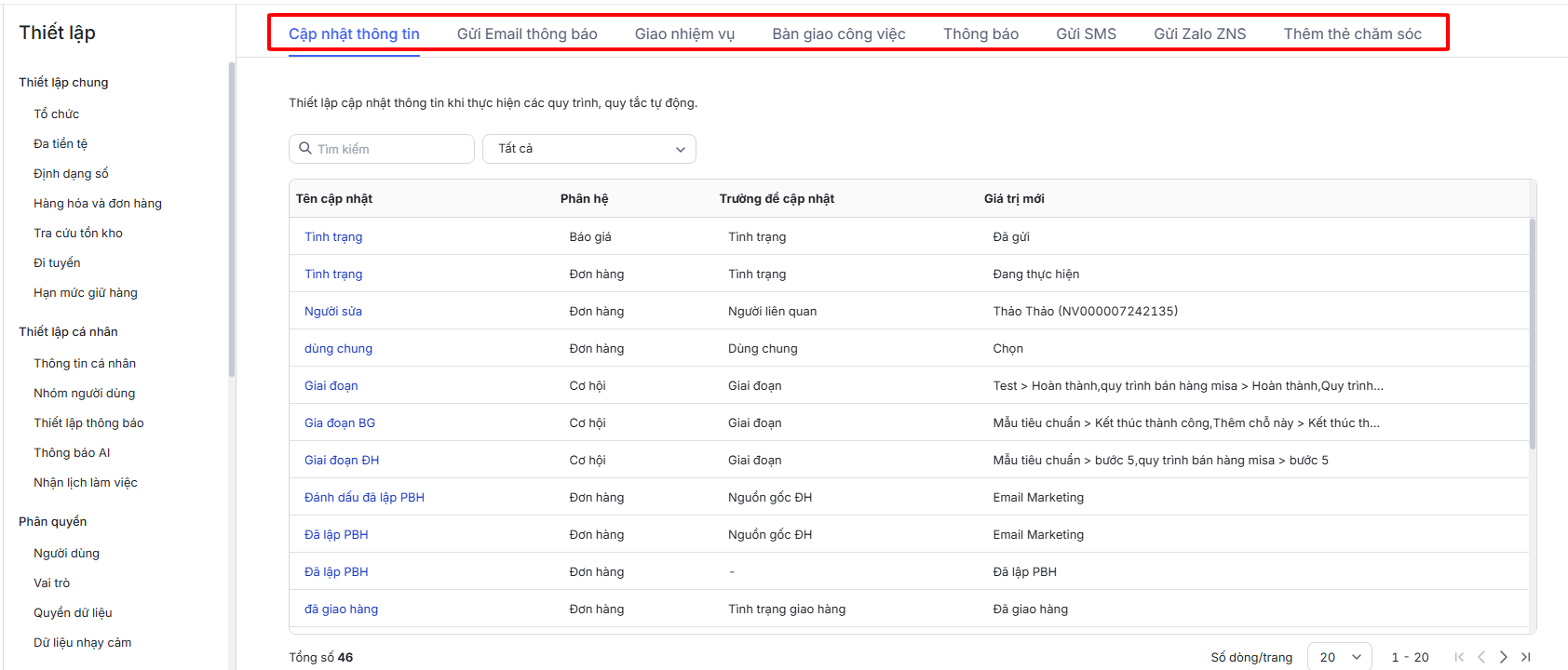Jump to last page icon
Screen dimensions: 1568x670
click(x=1526, y=657)
